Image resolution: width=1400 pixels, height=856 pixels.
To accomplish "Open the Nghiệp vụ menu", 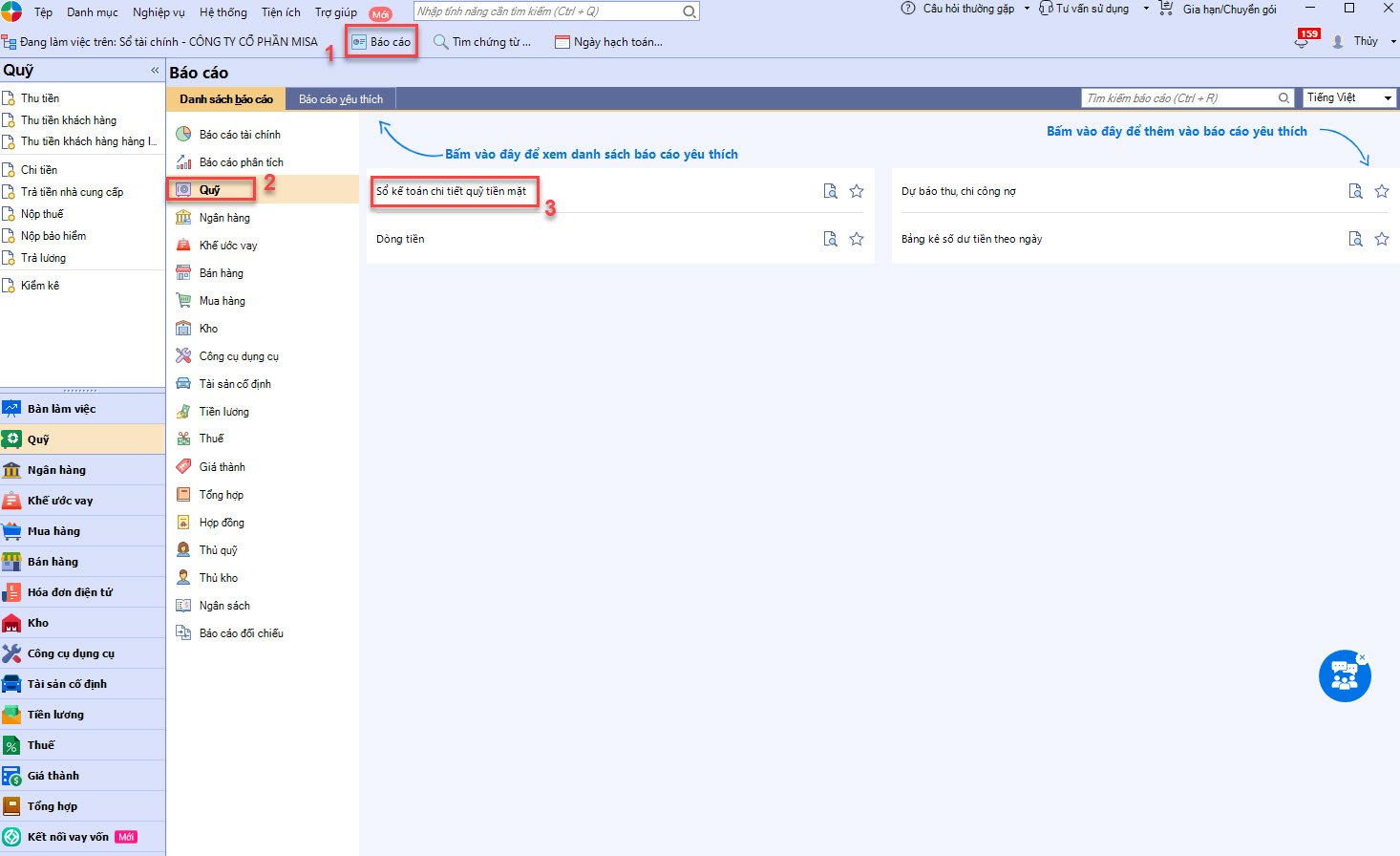I will coord(159,12).
